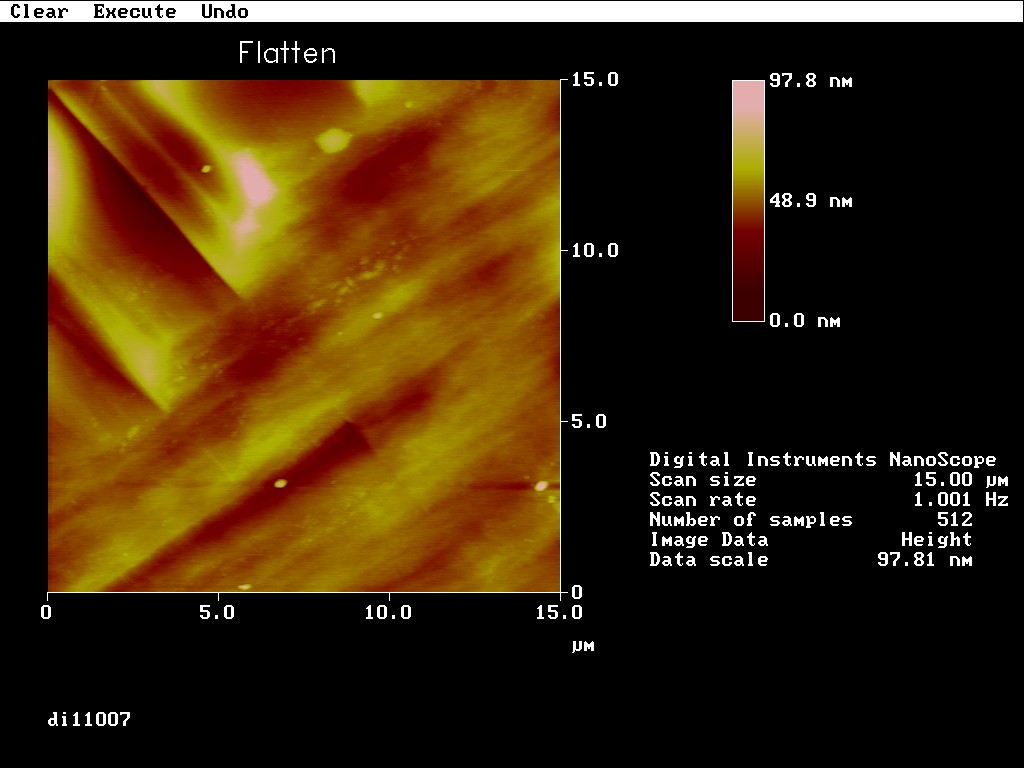Click the hexagonal bright particle near the image top
This screenshot has height=768, width=1024.
point(333,140)
